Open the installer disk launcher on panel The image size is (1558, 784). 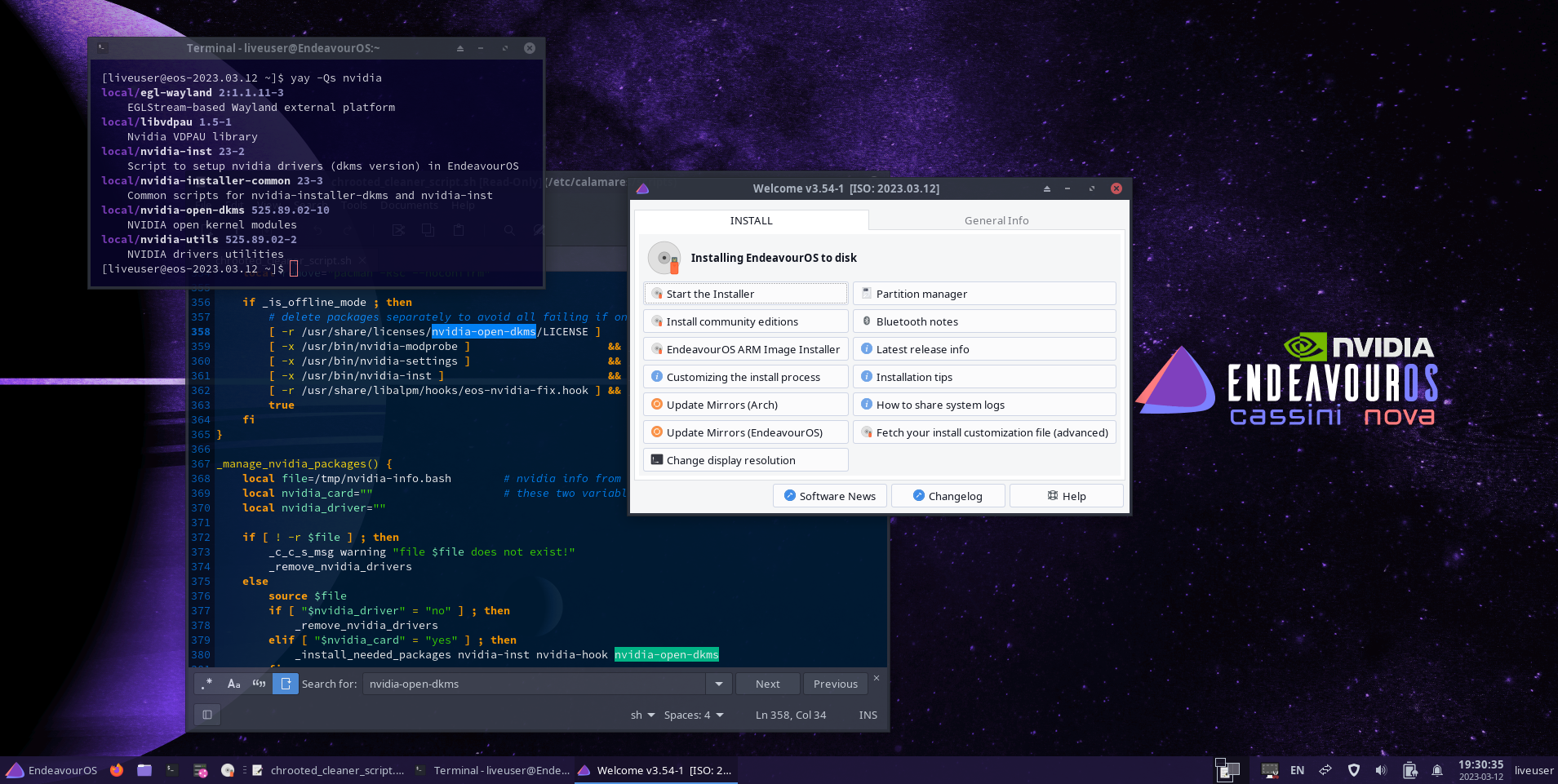pos(228,770)
